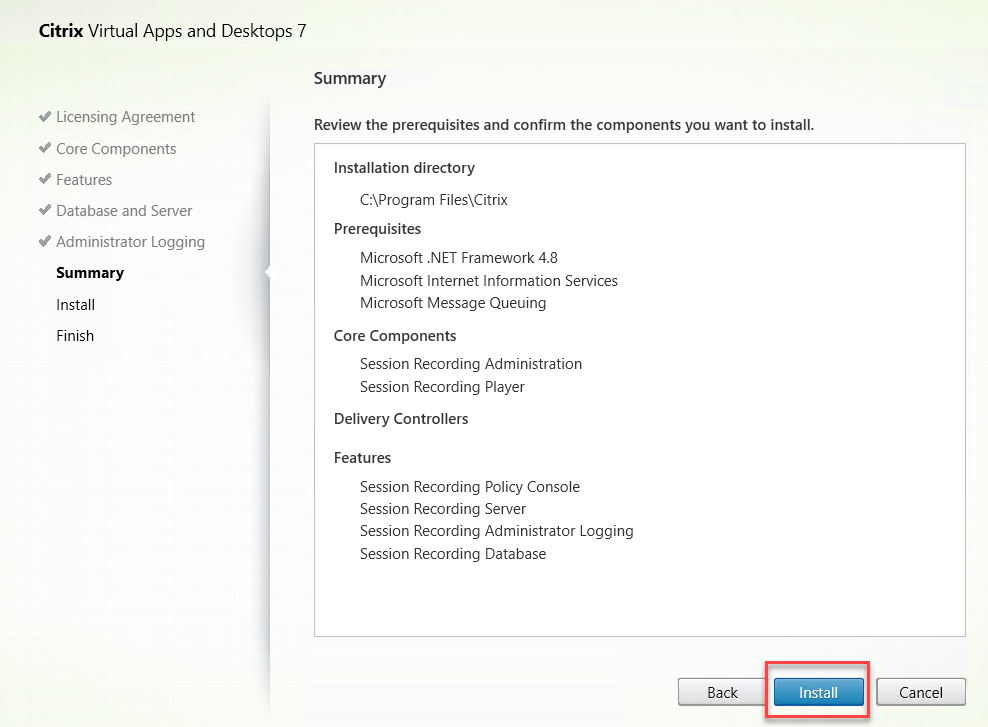The image size is (988, 727).
Task: Select the Summary step in sidebar
Action: pyautogui.click(x=90, y=273)
